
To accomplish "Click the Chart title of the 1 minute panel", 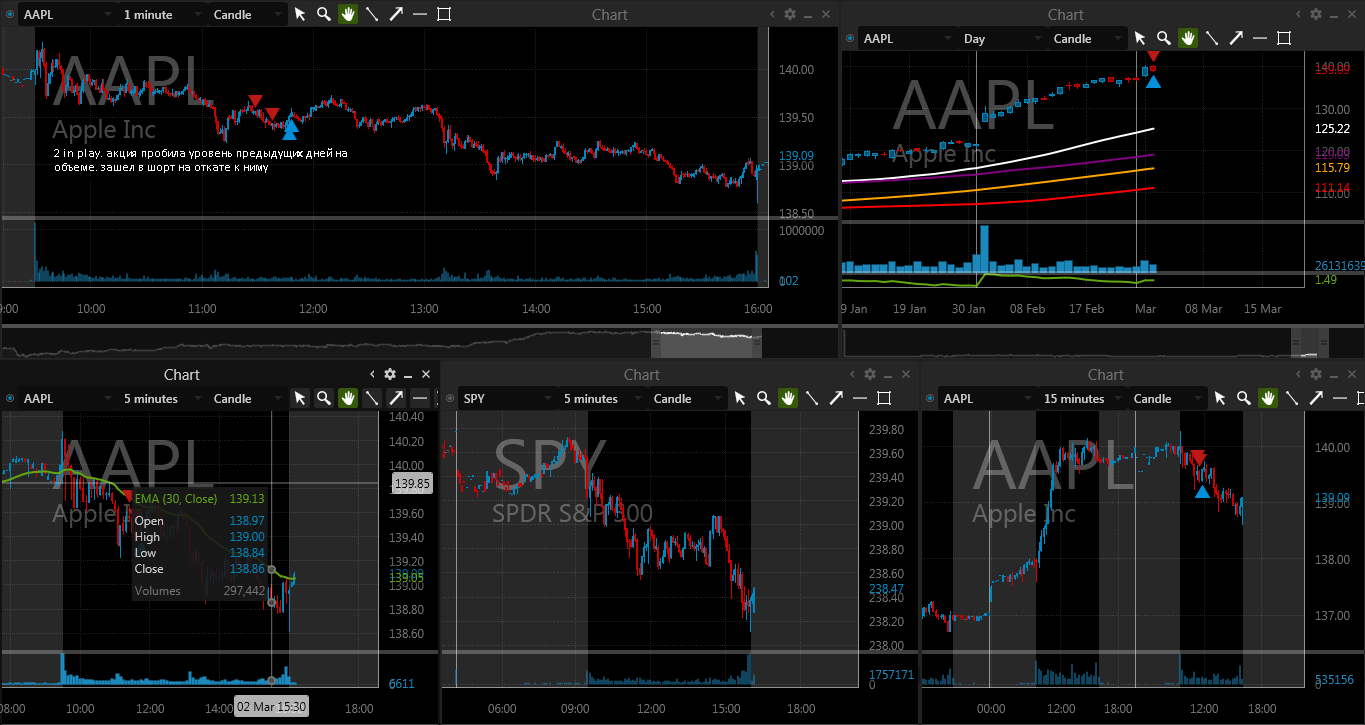I will pyautogui.click(x=610, y=14).
